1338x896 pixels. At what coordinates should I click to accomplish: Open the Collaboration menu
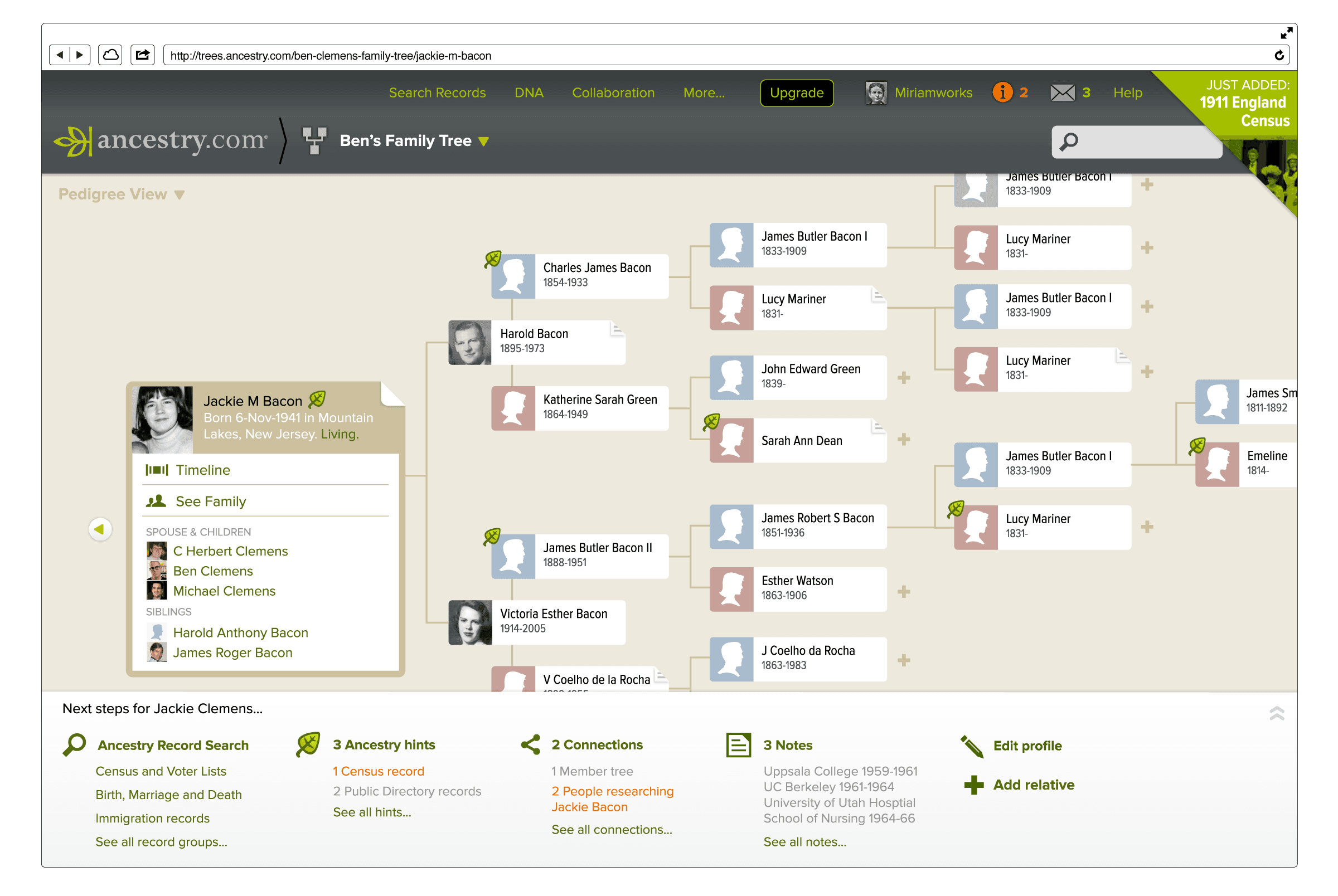click(613, 92)
